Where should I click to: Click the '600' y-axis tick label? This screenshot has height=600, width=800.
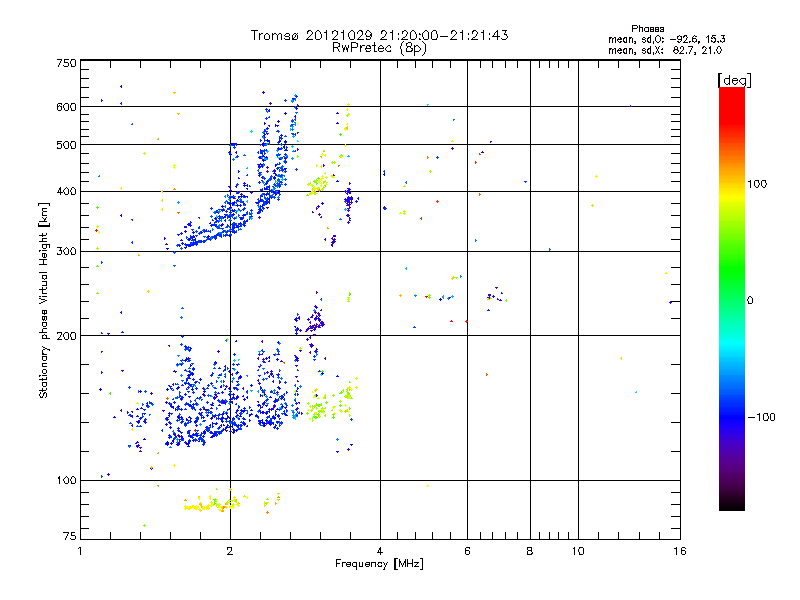click(66, 107)
